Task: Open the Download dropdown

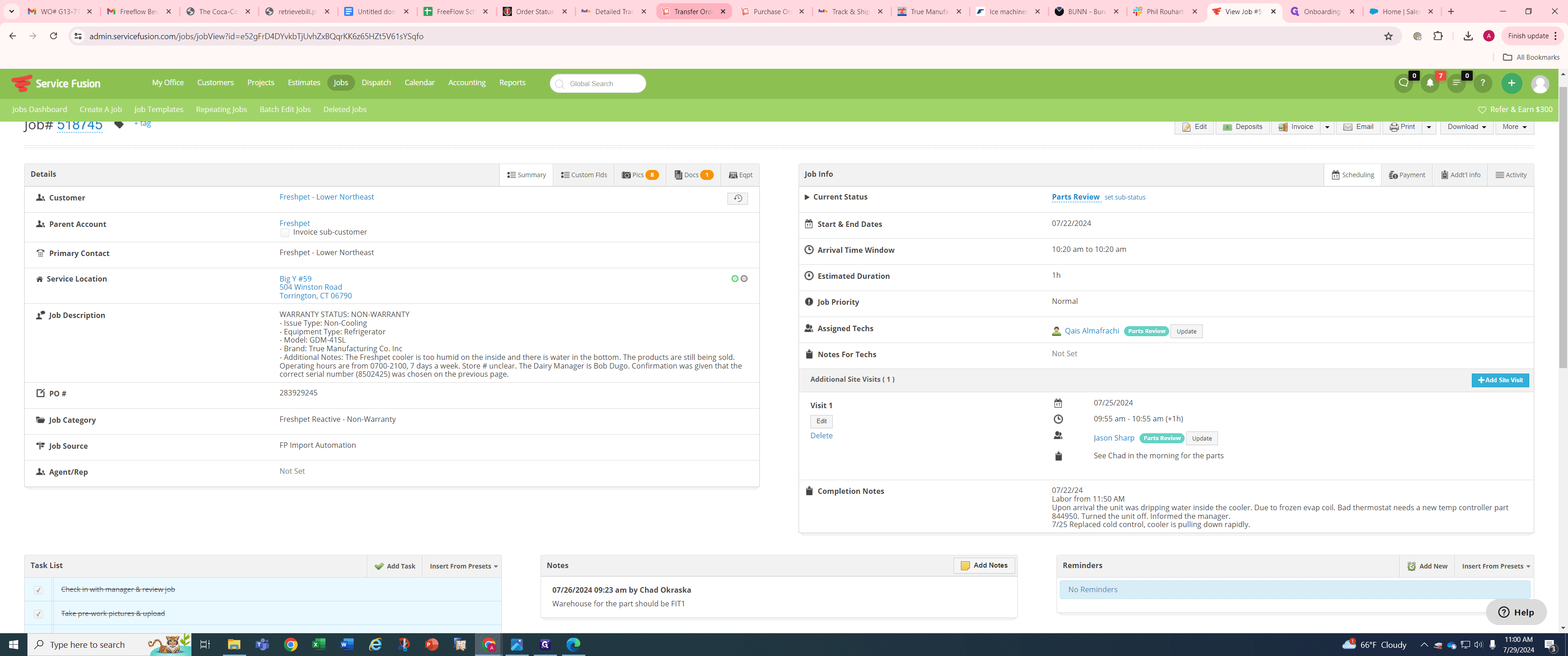Action: 1466,127
